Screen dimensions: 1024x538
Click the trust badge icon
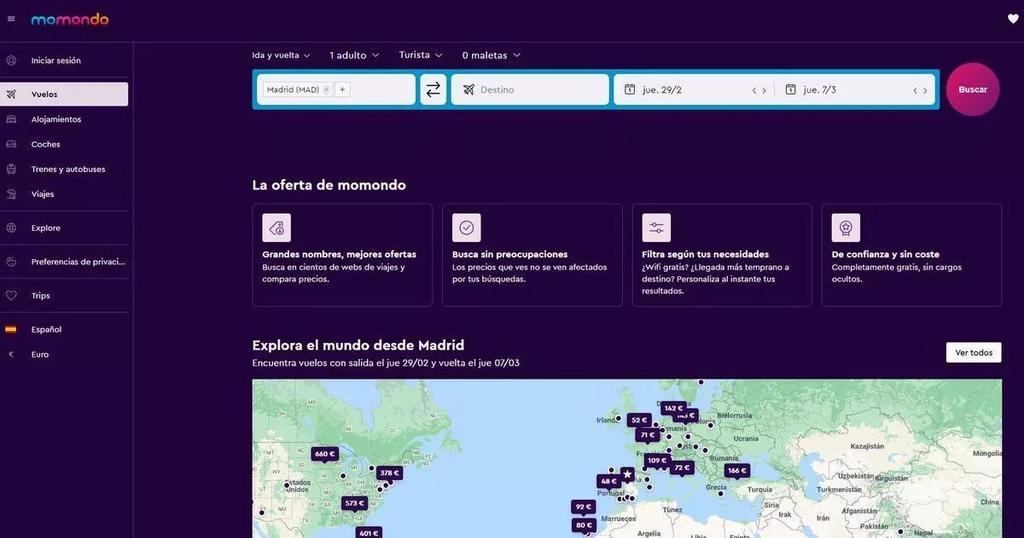[846, 228]
